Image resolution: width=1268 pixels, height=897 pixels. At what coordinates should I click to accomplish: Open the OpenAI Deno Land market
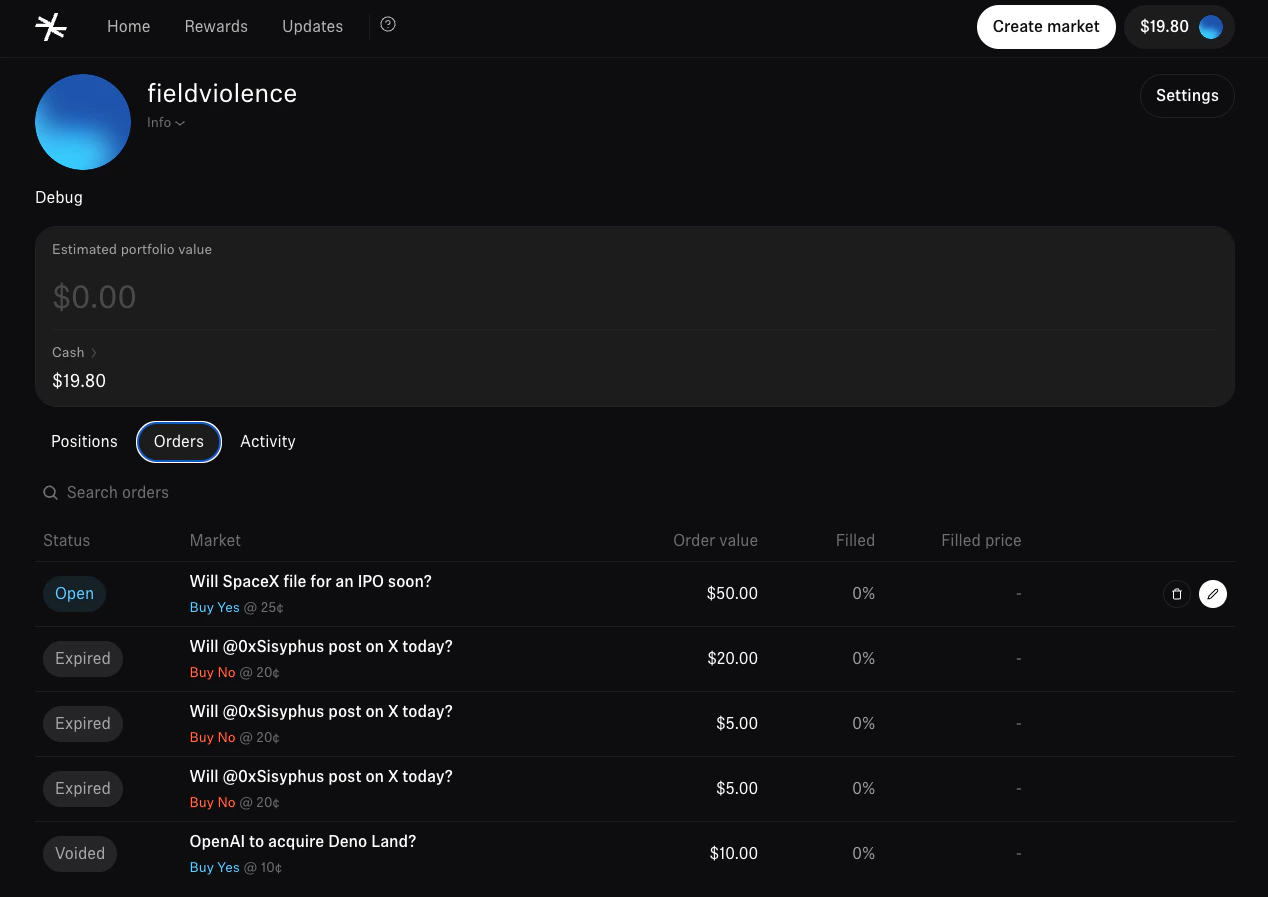coord(302,842)
